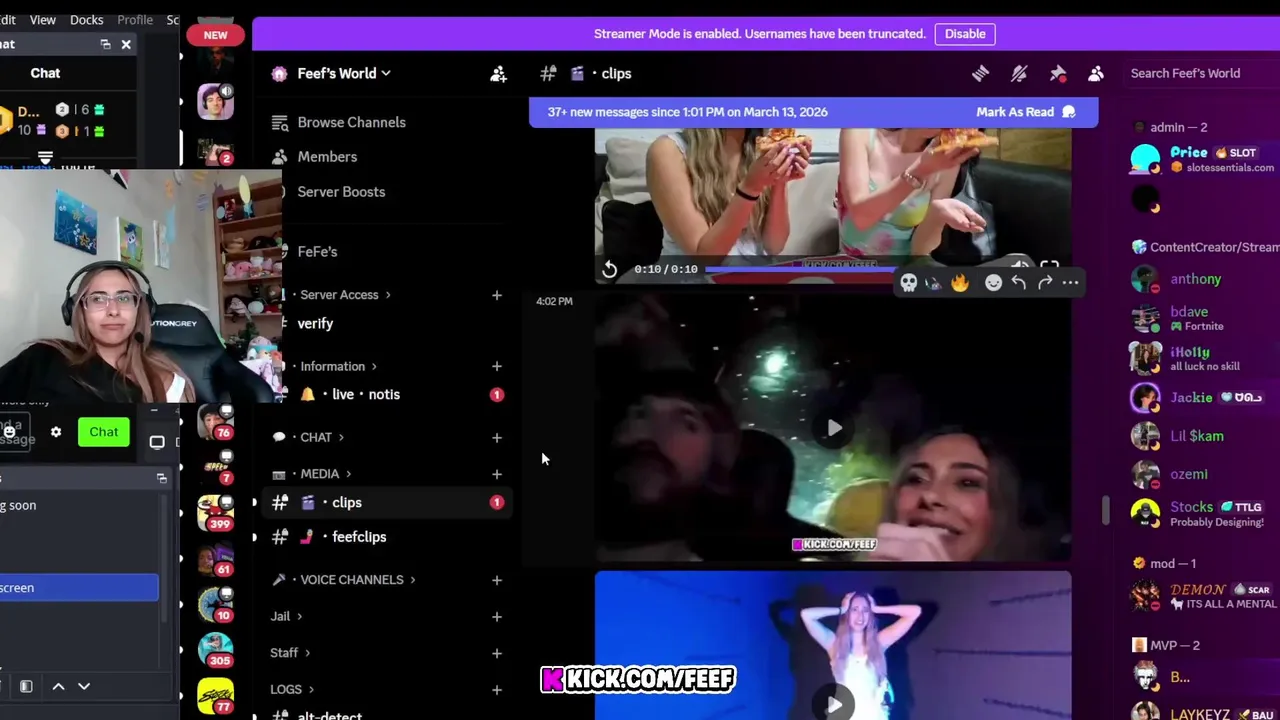Toggle fullscreen on the pizza clip

1049,267
